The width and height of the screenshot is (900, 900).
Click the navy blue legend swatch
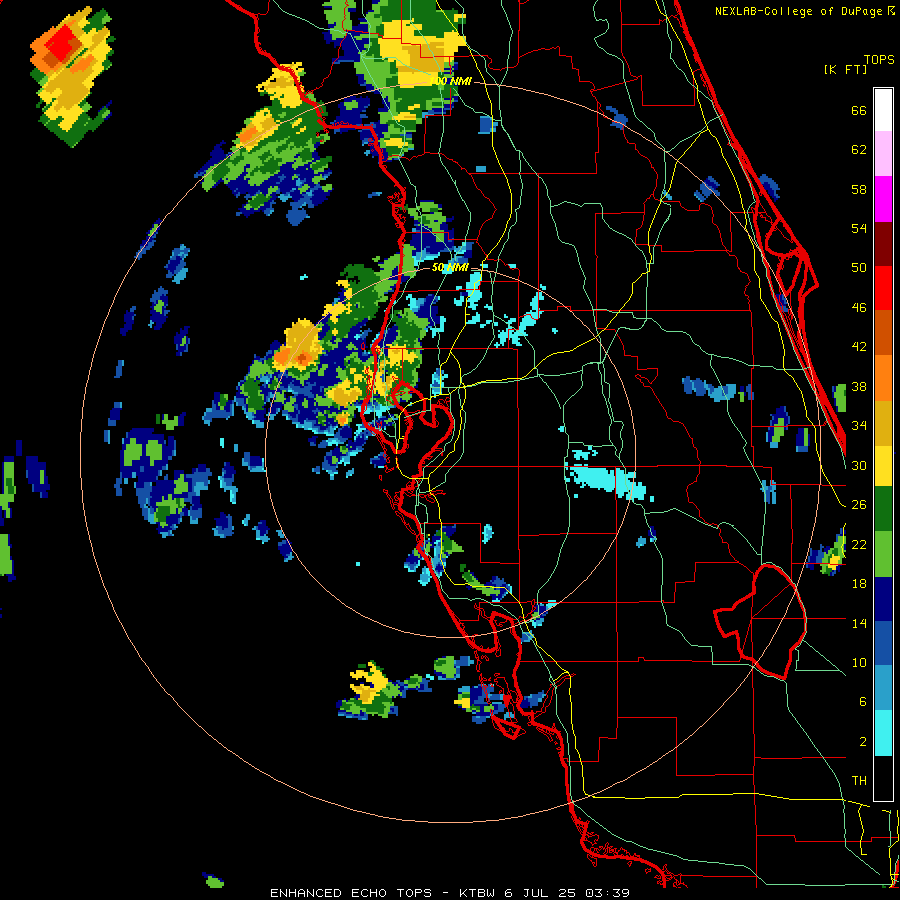pyautogui.click(x=883, y=599)
